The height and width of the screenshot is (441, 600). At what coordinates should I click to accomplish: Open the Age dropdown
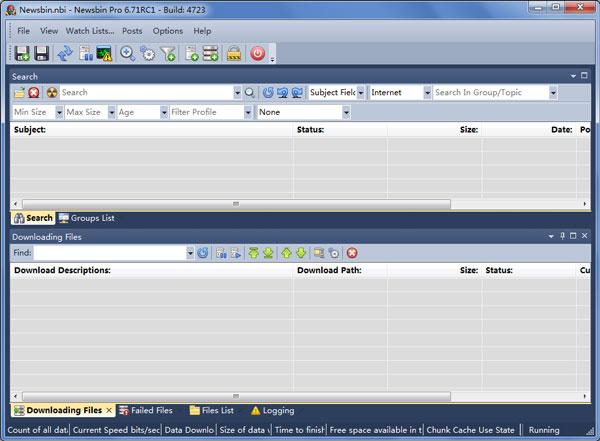pos(164,112)
